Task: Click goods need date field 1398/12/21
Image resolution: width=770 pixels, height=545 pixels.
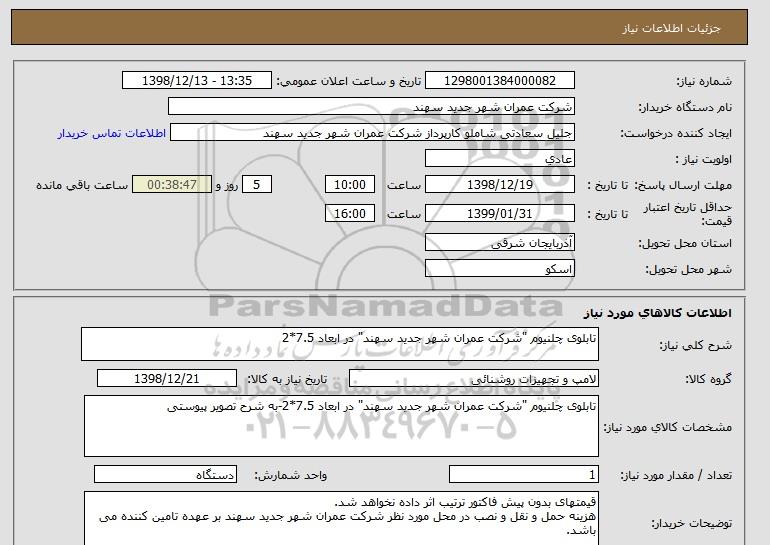Action: pos(167,379)
